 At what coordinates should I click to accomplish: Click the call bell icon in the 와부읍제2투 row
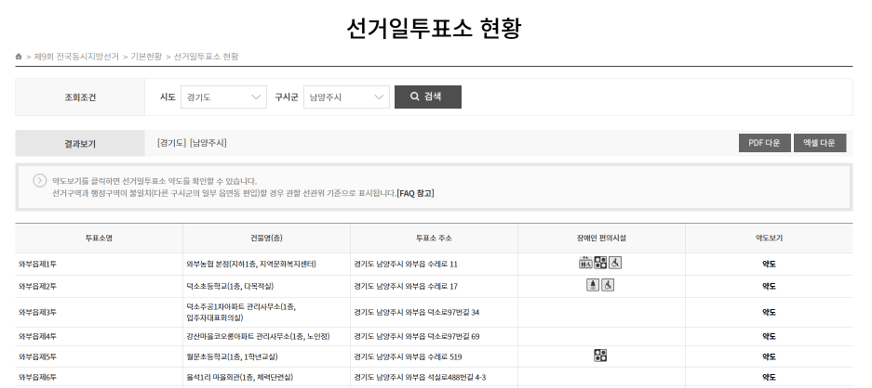(593, 285)
